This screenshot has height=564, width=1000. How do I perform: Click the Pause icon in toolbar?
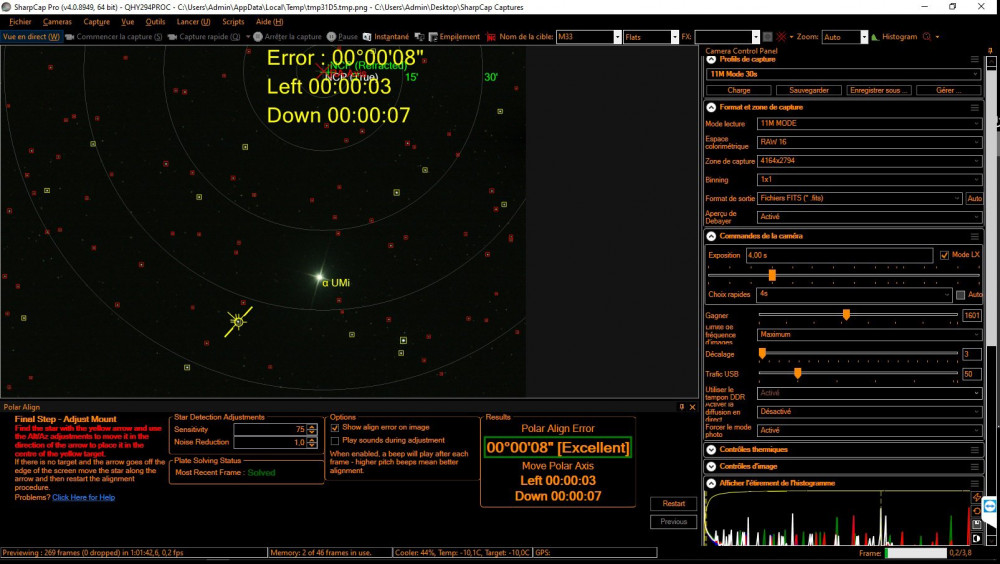coord(331,37)
